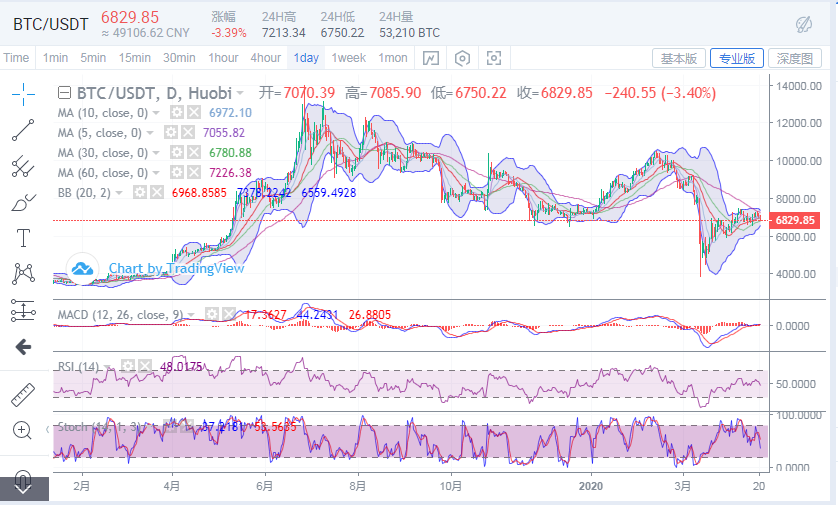
Task: Expand MA (5, close, 0) dropdown arrow
Action: 150,133
